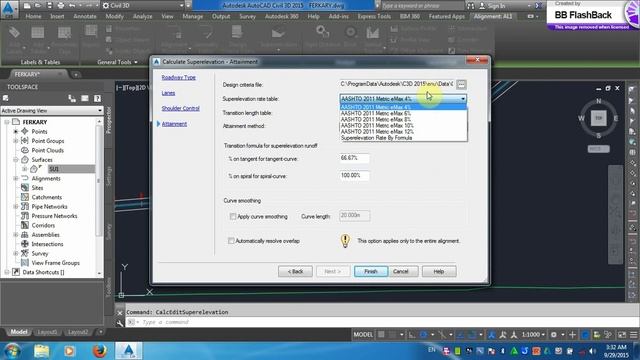Select Pressure Networks in Toolspace tree
Viewport: 640px width, 360px height.
54,216
